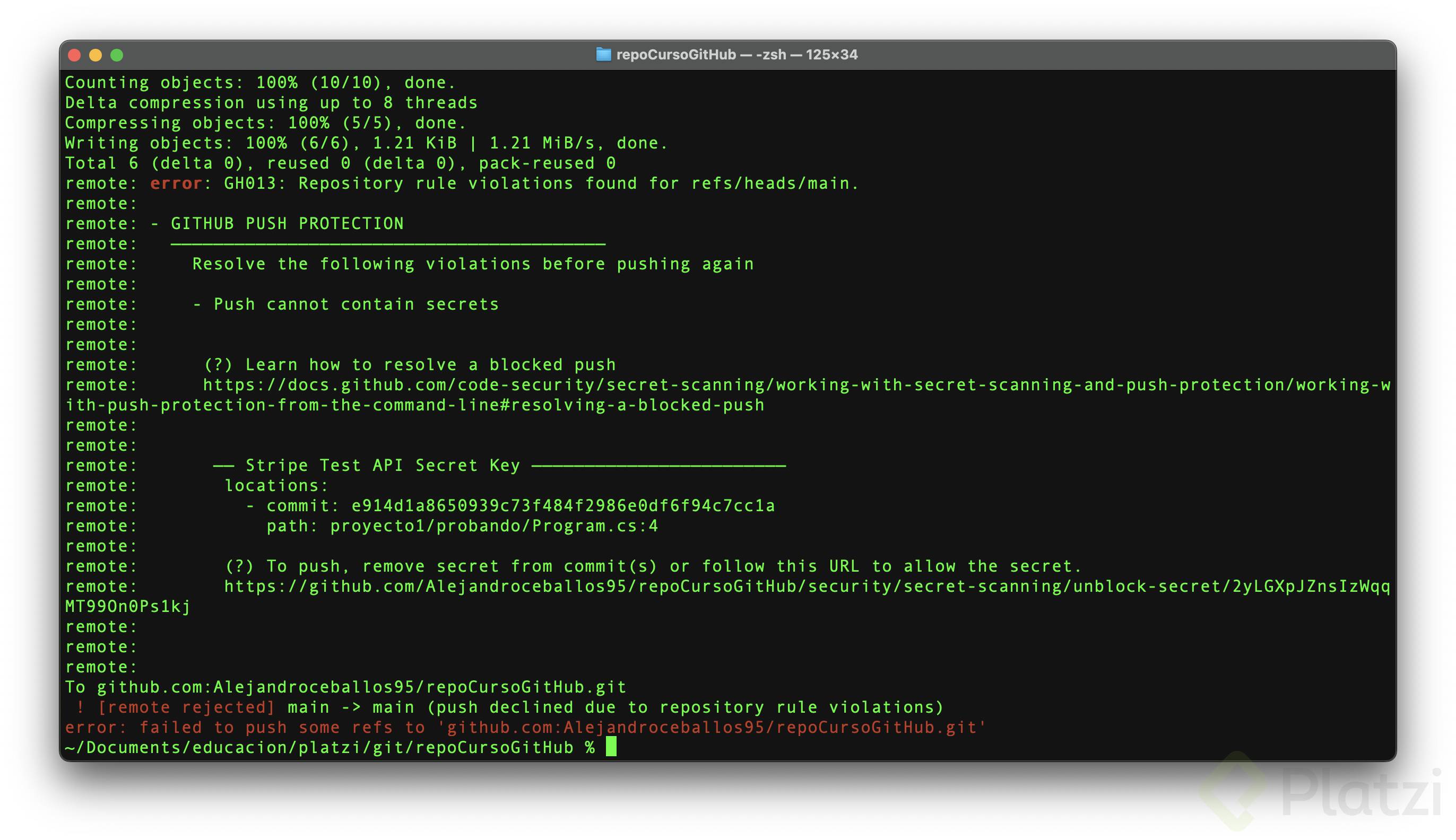Maximize the terminal with green button
Screen dimensions: 1456x840
117,55
